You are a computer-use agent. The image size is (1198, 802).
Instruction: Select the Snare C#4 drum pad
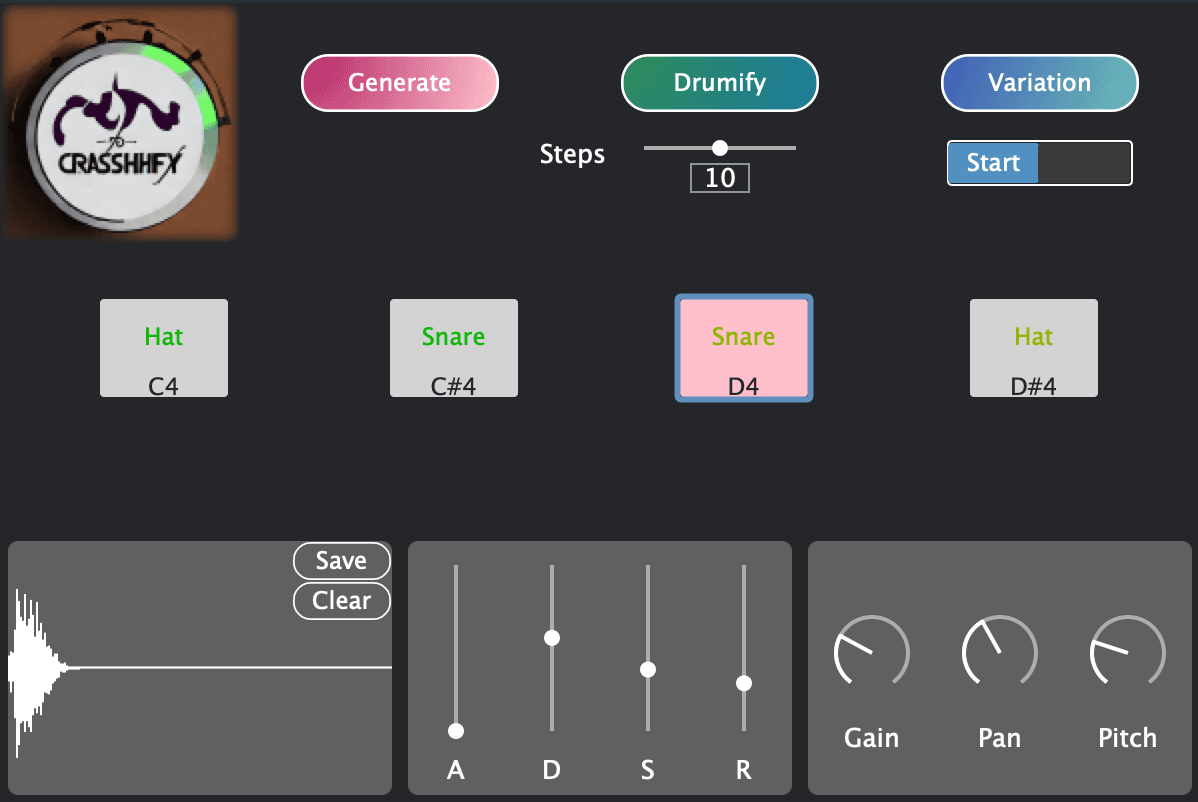454,348
